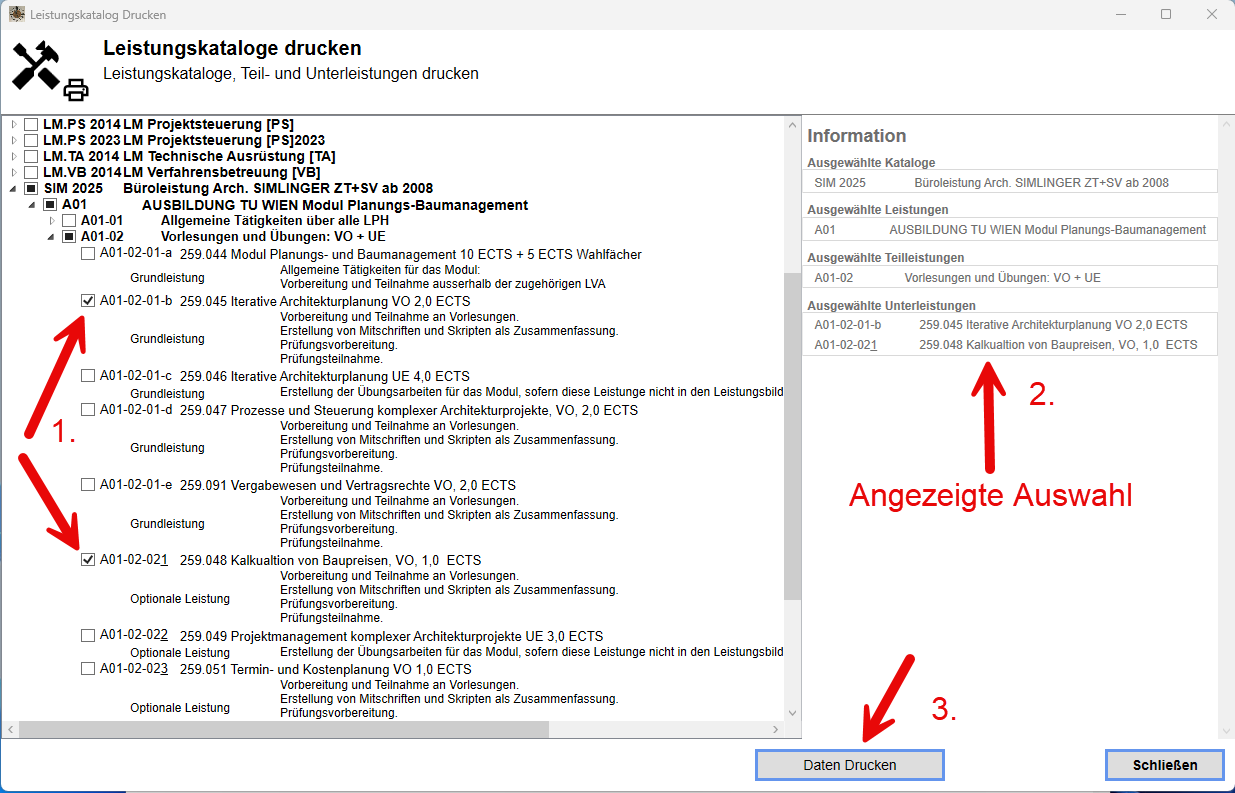Uncheck A01-02-01-b Iterative Architekturplanung VO
The image size is (1235, 793).
click(x=88, y=300)
